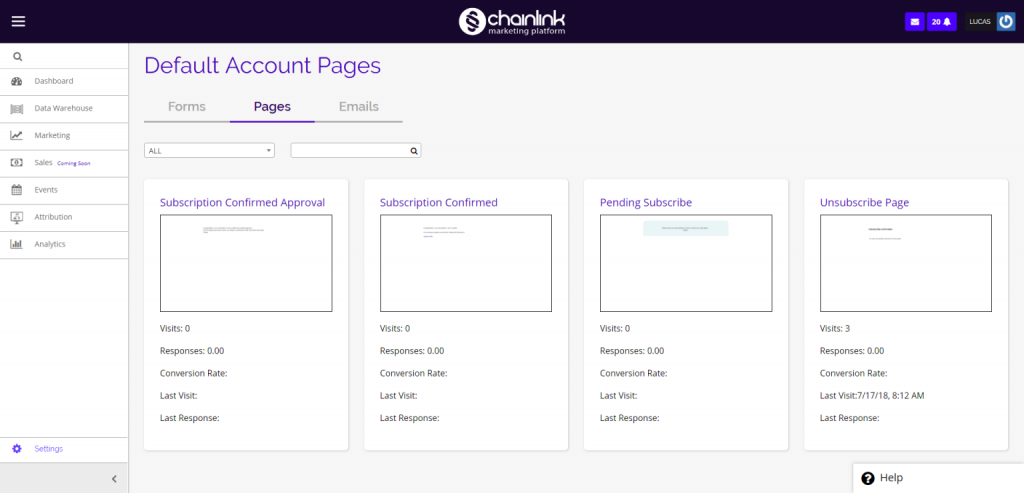Click the search magnifier in filter box
This screenshot has width=1024, height=493.
pos(413,151)
